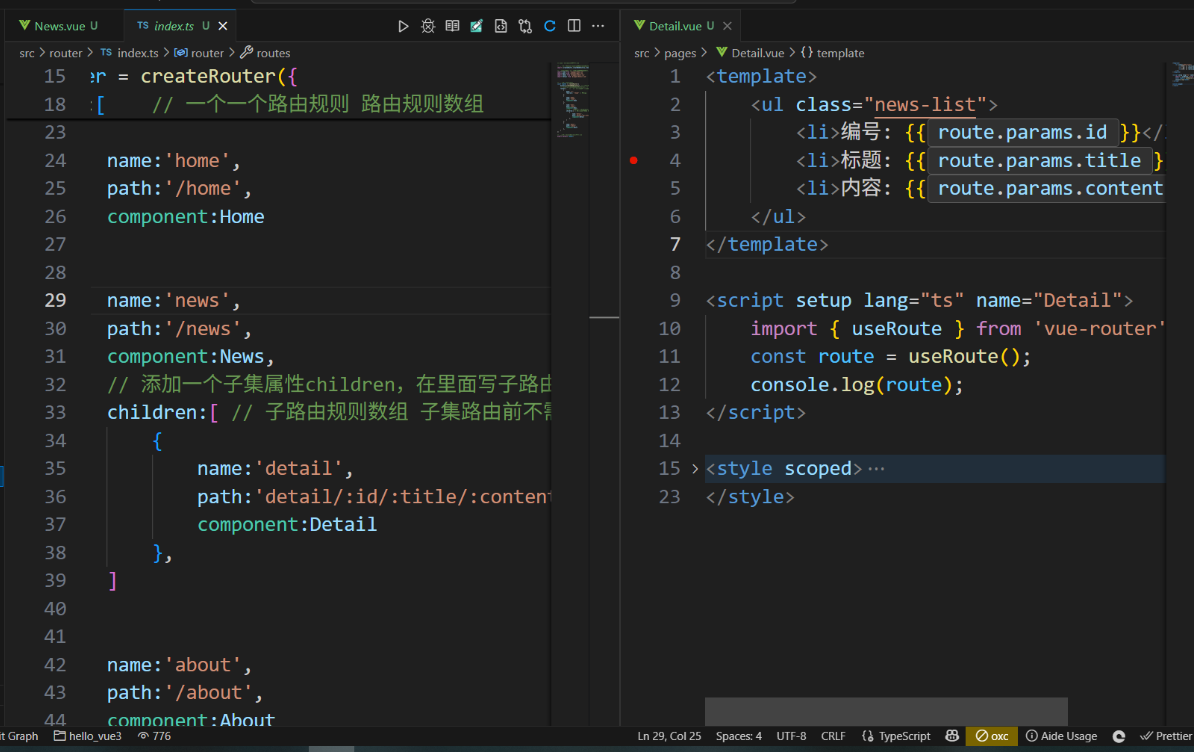
Task: Click the blue refresh circular icon in toolbar
Action: pos(550,26)
